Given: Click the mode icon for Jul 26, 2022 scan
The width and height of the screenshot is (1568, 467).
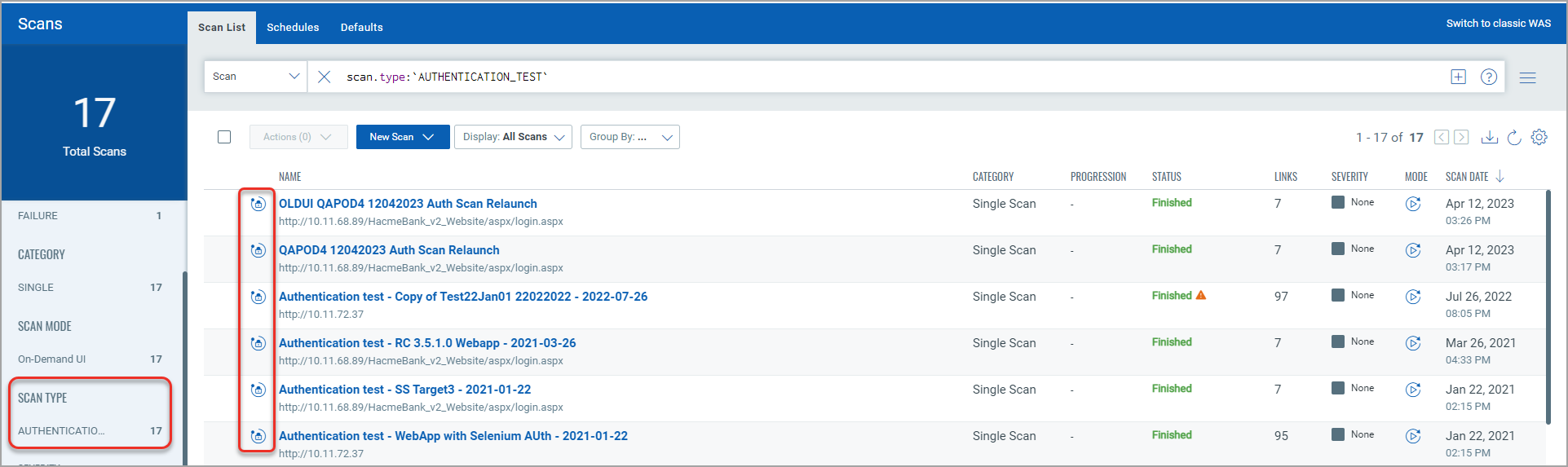Looking at the screenshot, I should 1412,297.
